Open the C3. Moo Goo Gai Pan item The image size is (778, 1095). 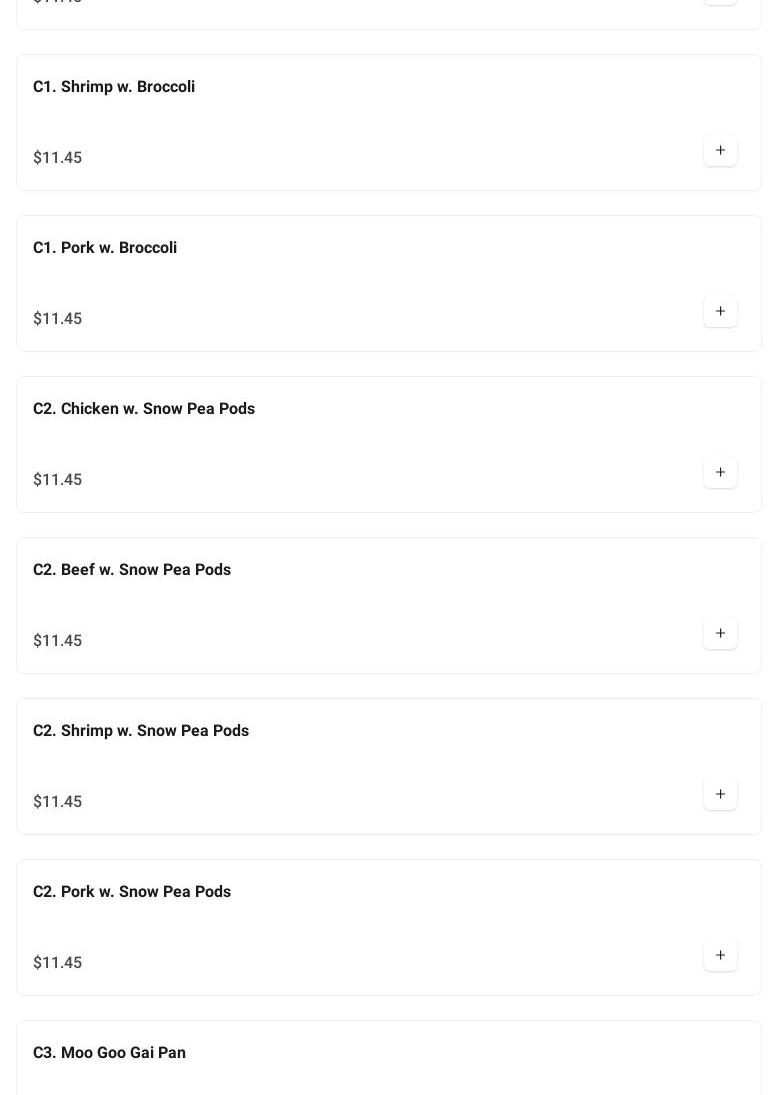(x=109, y=1053)
